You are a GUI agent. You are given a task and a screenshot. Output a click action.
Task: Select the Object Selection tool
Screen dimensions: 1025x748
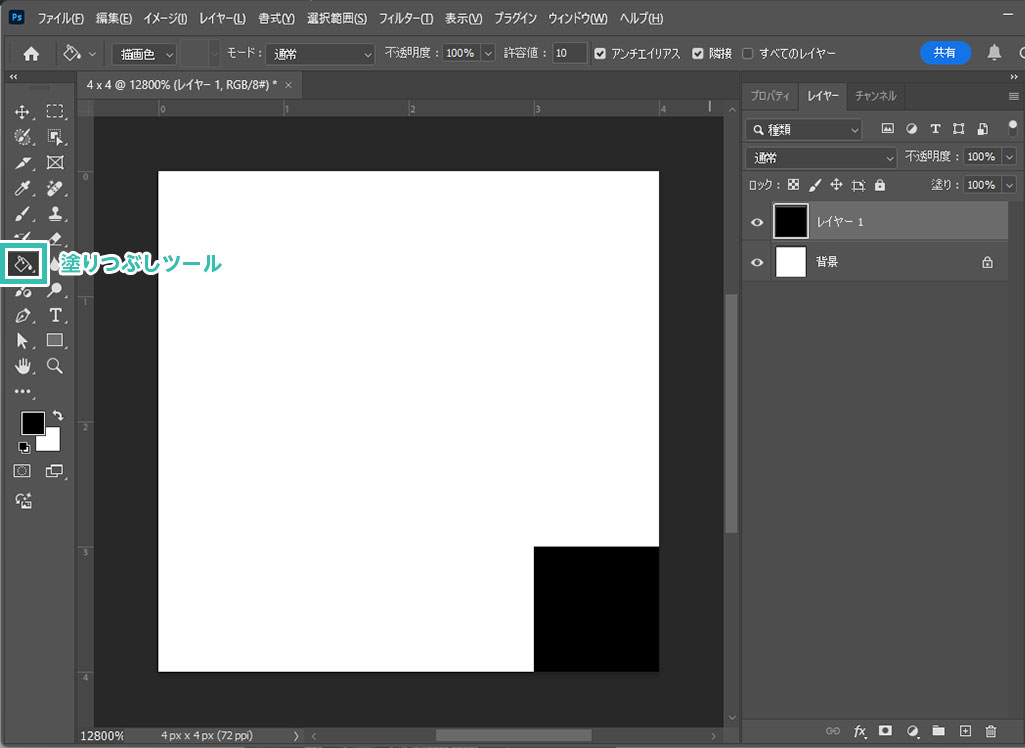55,137
